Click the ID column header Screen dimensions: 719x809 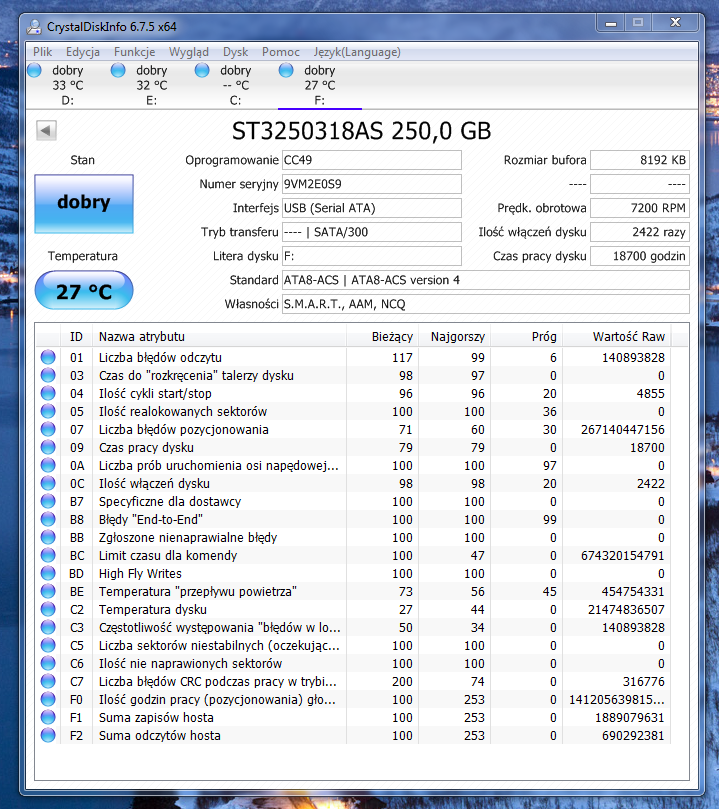tap(76, 337)
